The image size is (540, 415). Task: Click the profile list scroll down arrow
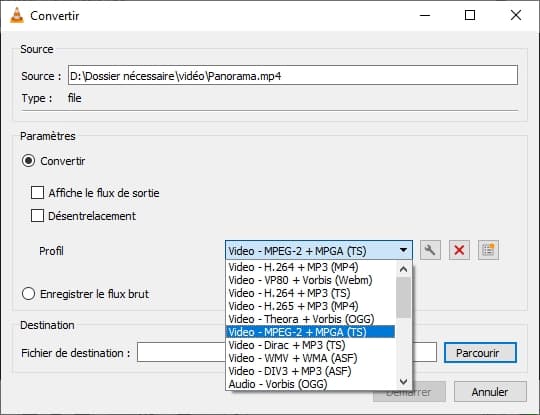(x=404, y=382)
